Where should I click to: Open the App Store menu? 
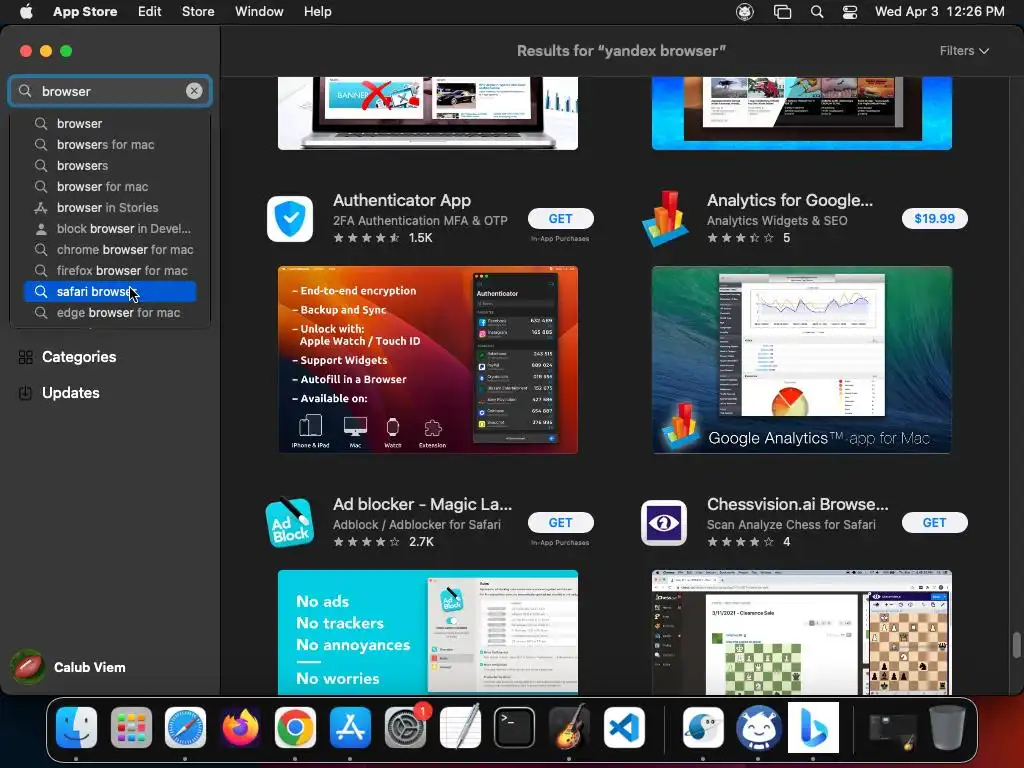[85, 12]
